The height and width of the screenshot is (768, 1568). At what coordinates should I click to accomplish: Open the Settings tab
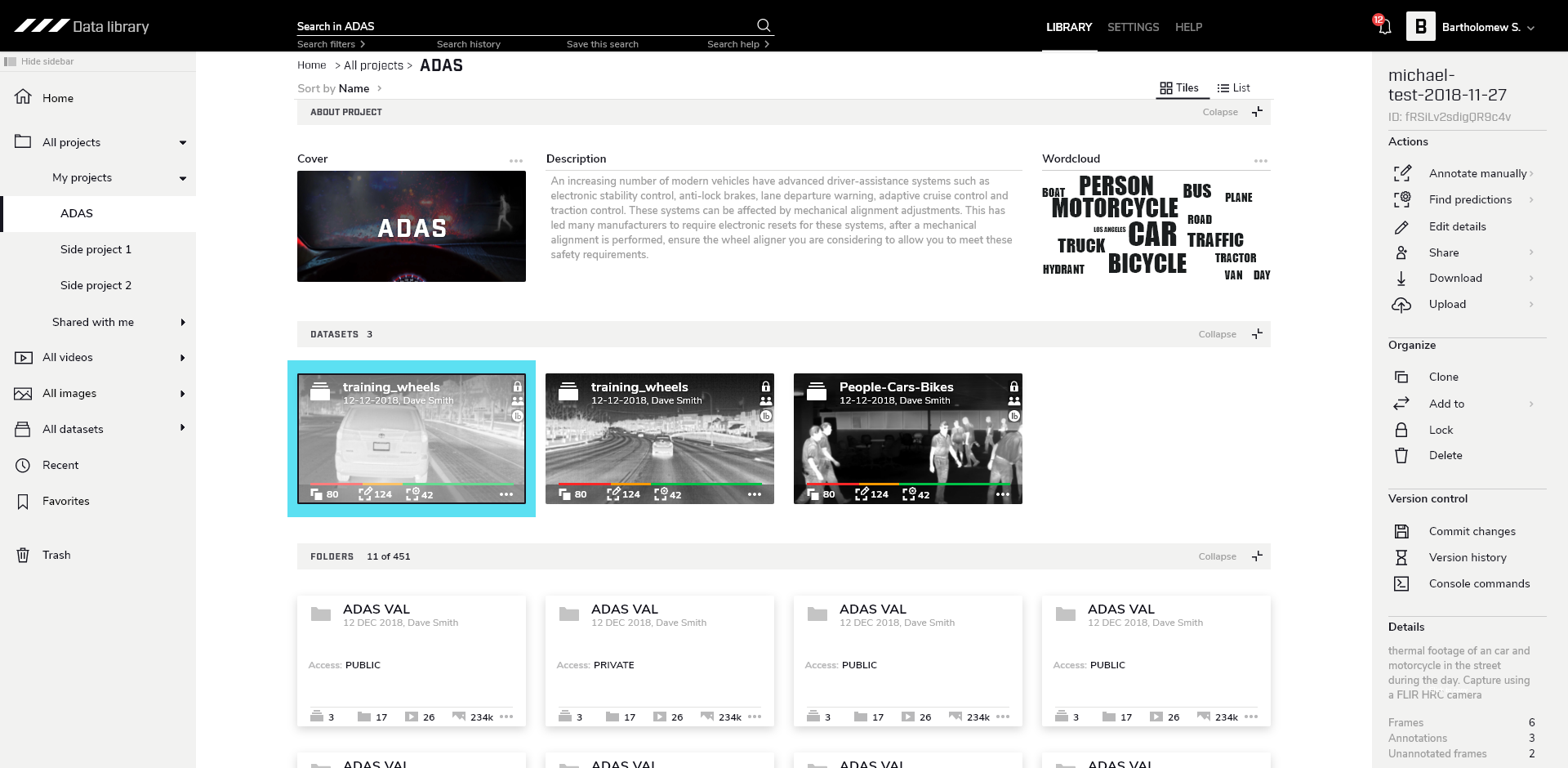[1133, 27]
